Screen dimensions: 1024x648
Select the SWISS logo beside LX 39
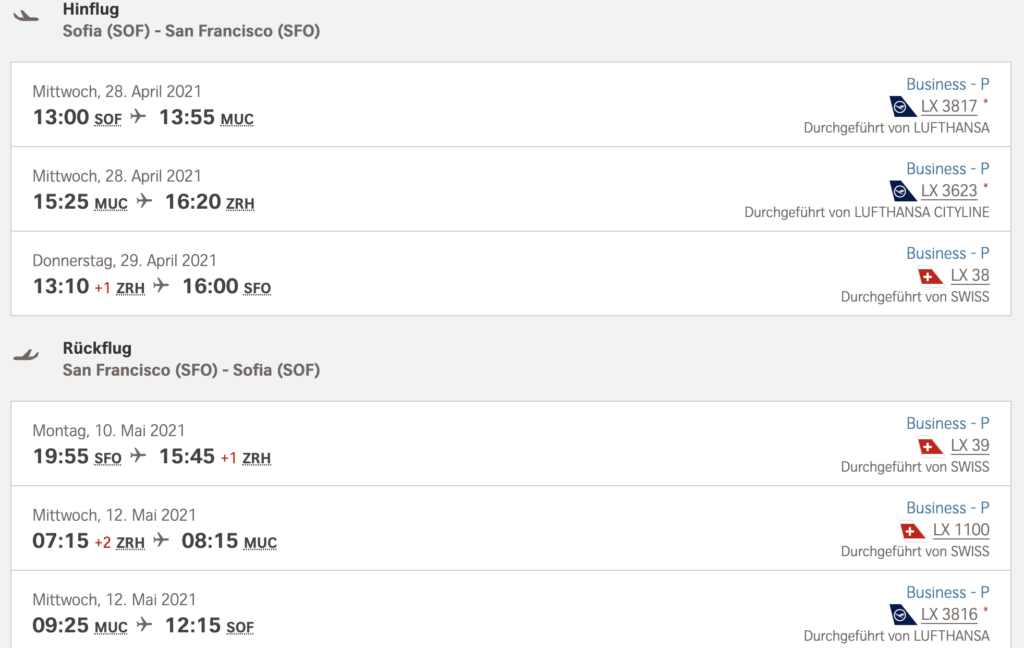931,446
